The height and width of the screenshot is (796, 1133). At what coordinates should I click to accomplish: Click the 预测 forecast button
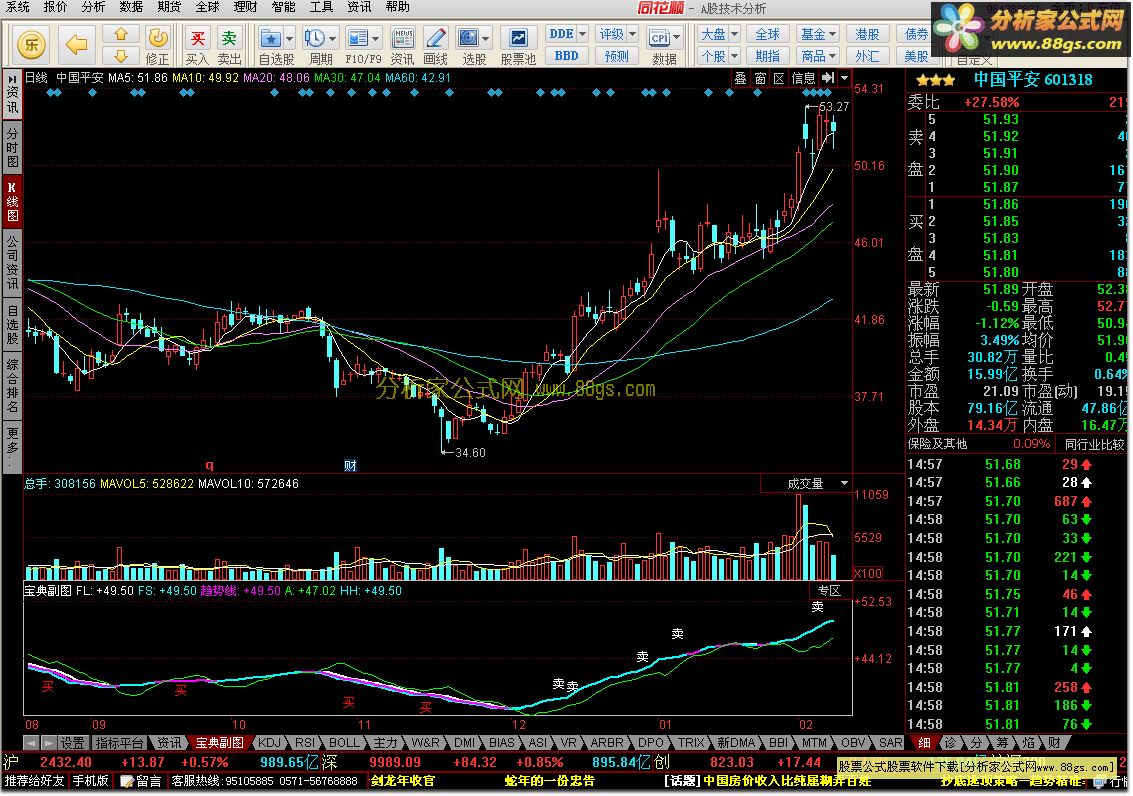[616, 56]
